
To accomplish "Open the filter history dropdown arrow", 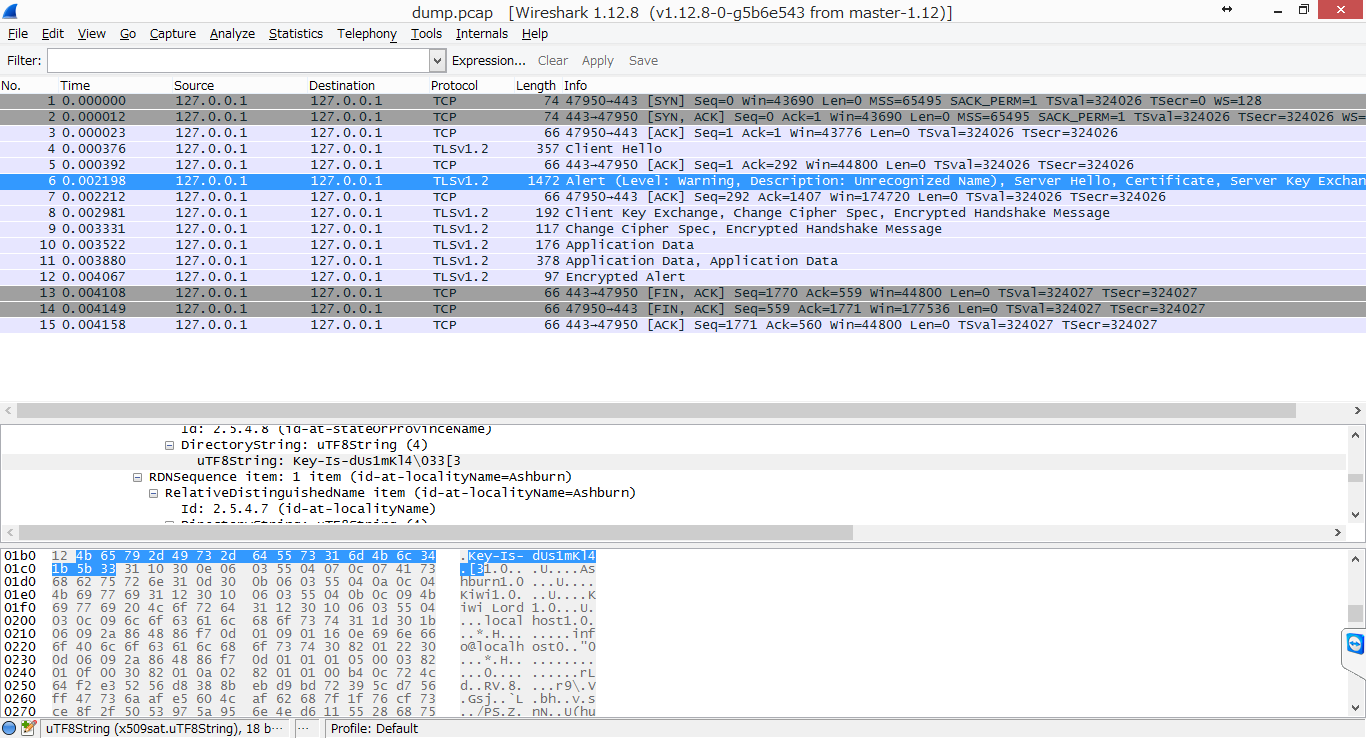I will [x=437, y=61].
